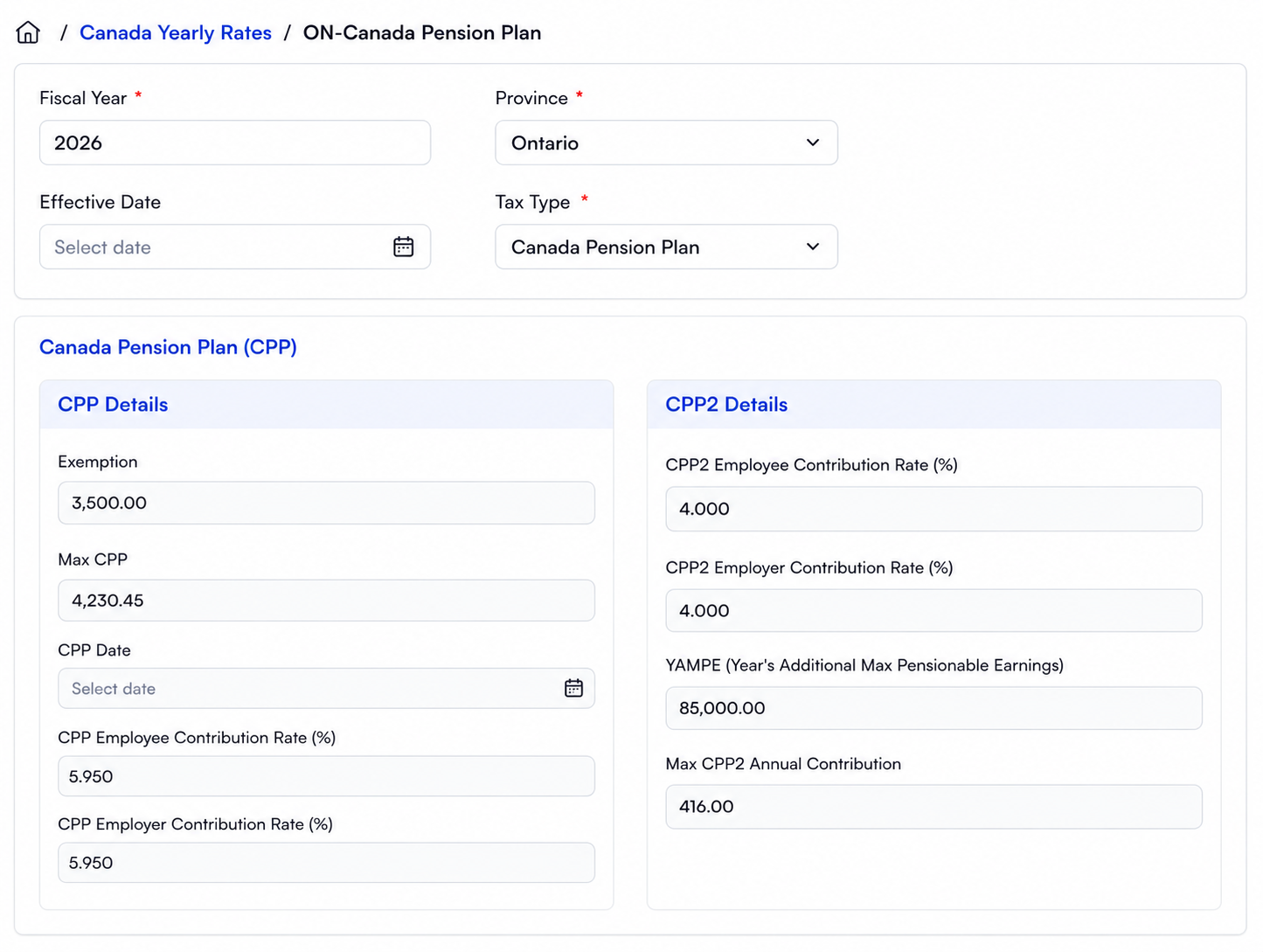This screenshot has height=952, width=1263.
Task: Click the Exemption field with 3,500.00
Action: (326, 503)
